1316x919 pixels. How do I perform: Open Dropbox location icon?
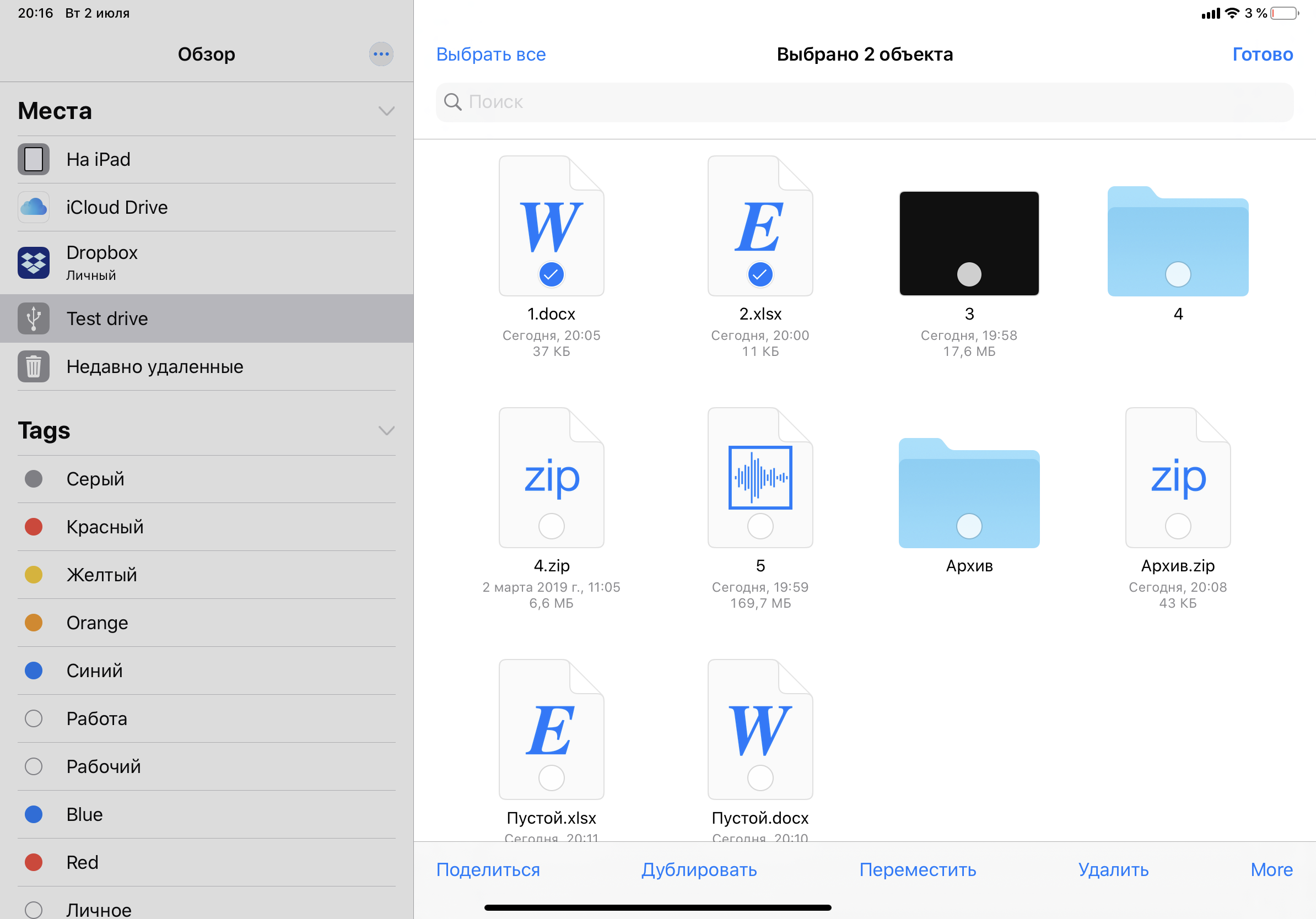tap(33, 263)
